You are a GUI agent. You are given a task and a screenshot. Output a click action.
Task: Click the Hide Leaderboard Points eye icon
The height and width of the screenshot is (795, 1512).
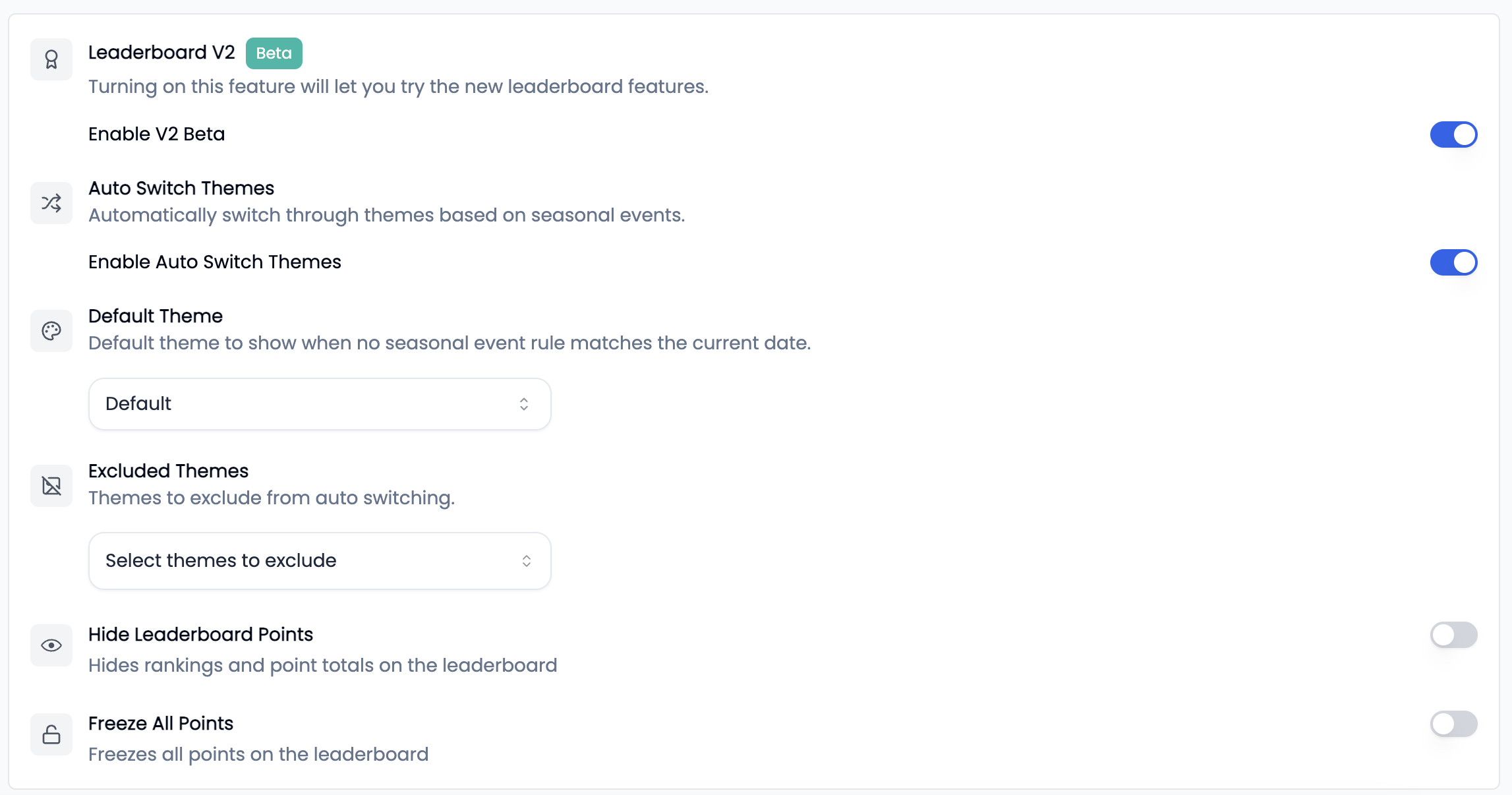pos(51,645)
